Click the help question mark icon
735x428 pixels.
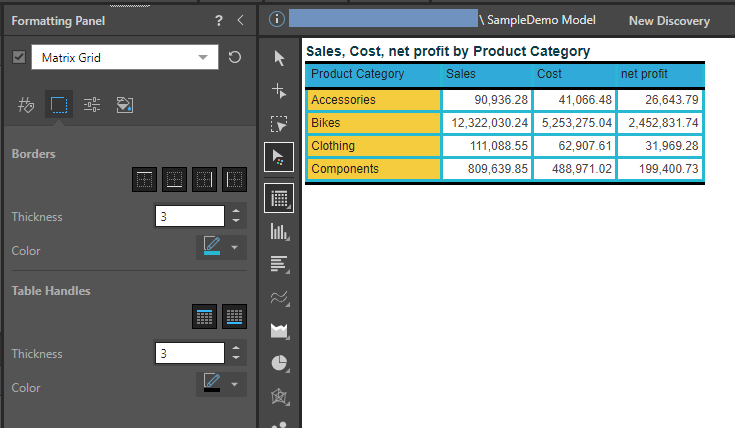click(x=219, y=20)
